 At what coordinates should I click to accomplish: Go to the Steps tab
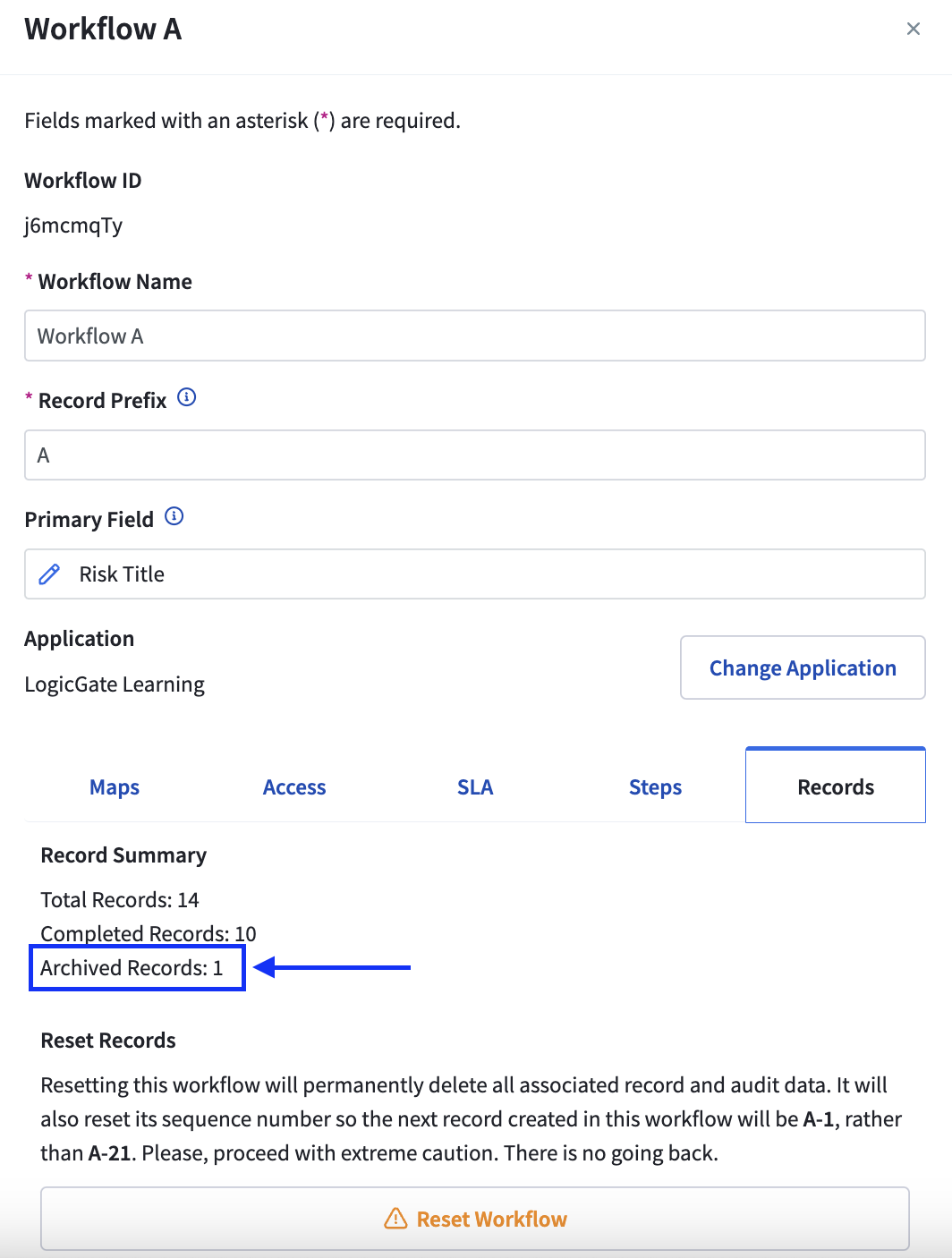(655, 787)
